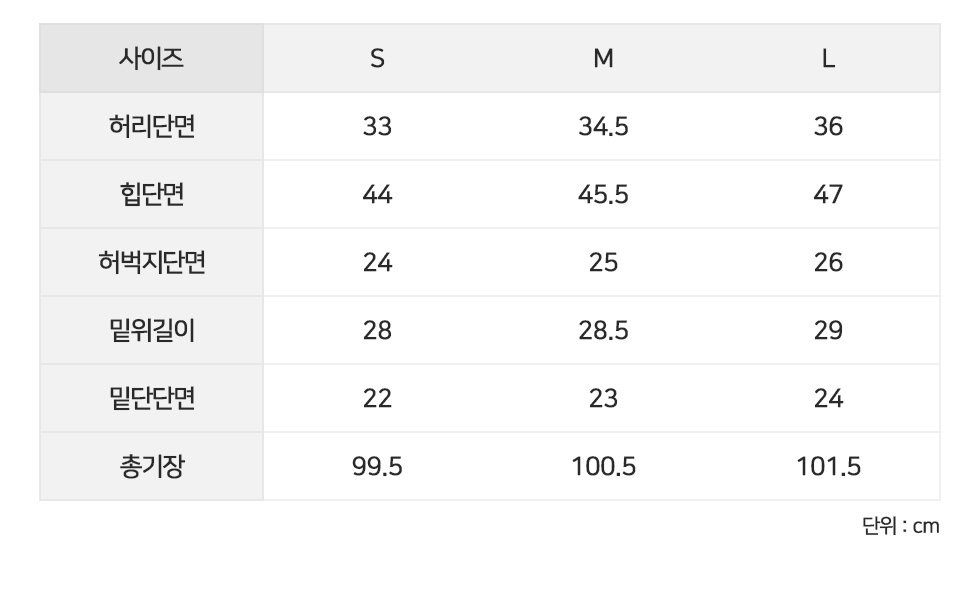
Task: Click the 허리단면 row label
Action: 151,127
